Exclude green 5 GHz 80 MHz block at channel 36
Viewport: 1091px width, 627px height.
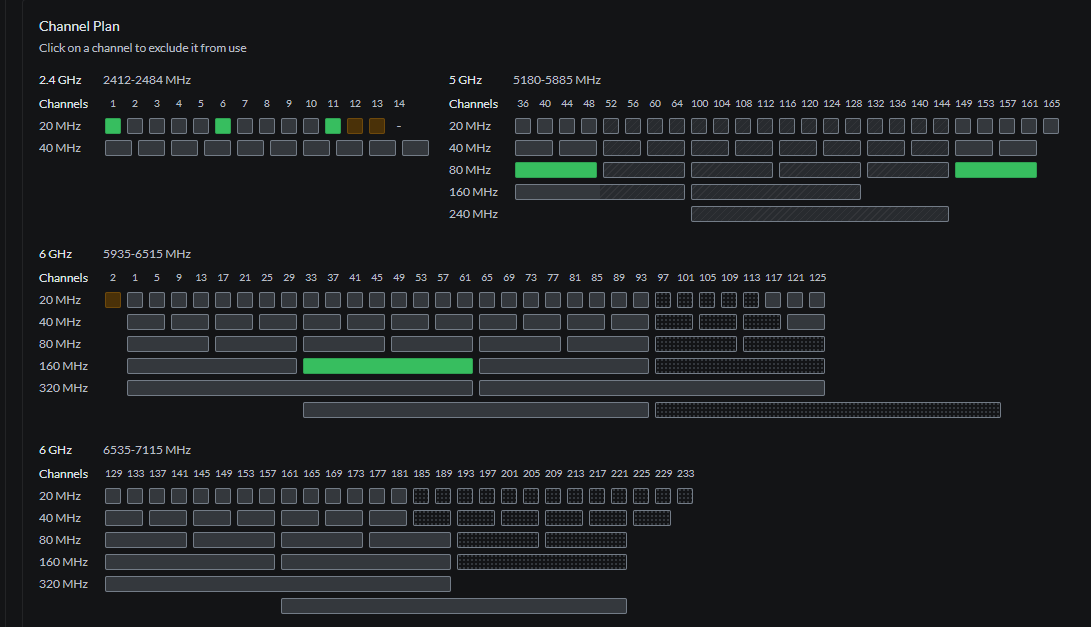(556, 170)
